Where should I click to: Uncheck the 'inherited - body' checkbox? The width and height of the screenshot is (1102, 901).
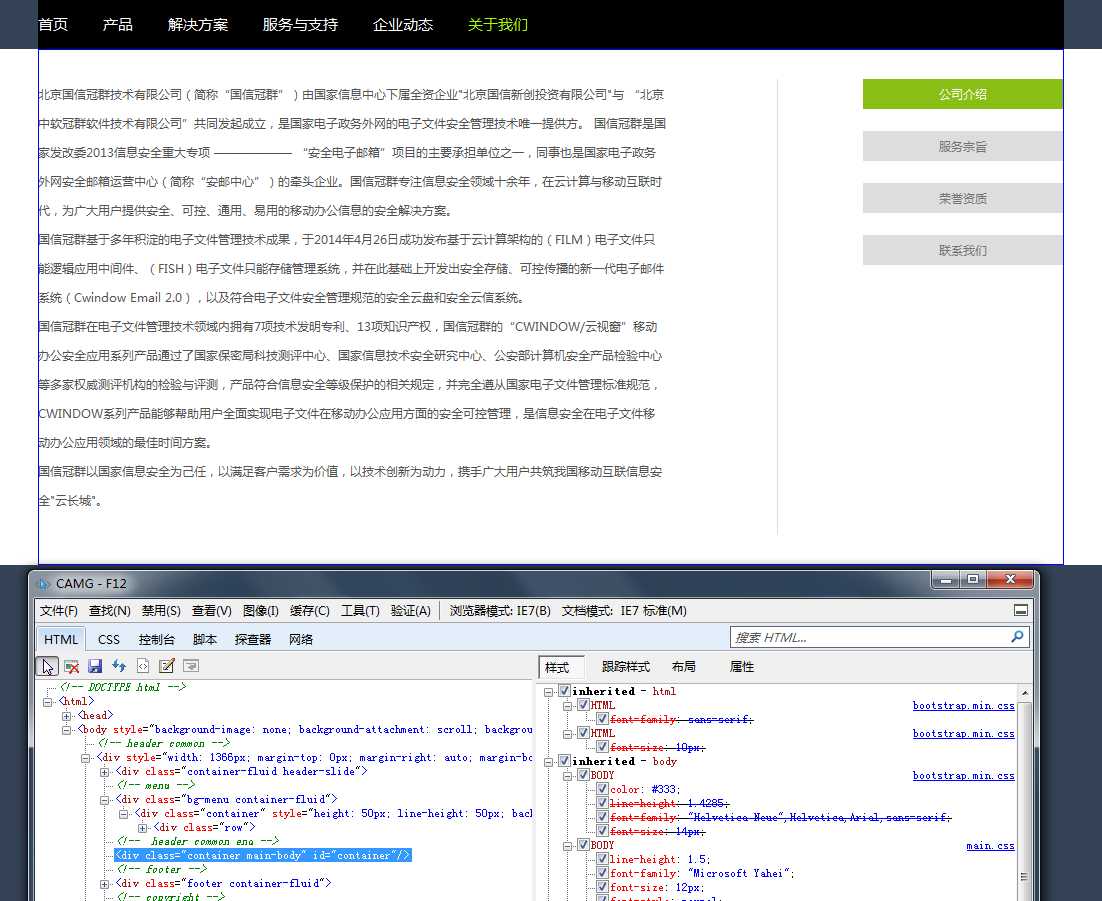564,760
